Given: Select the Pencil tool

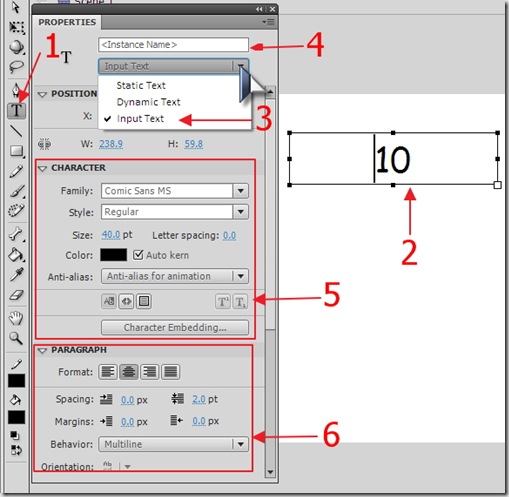Looking at the screenshot, I should (x=16, y=171).
